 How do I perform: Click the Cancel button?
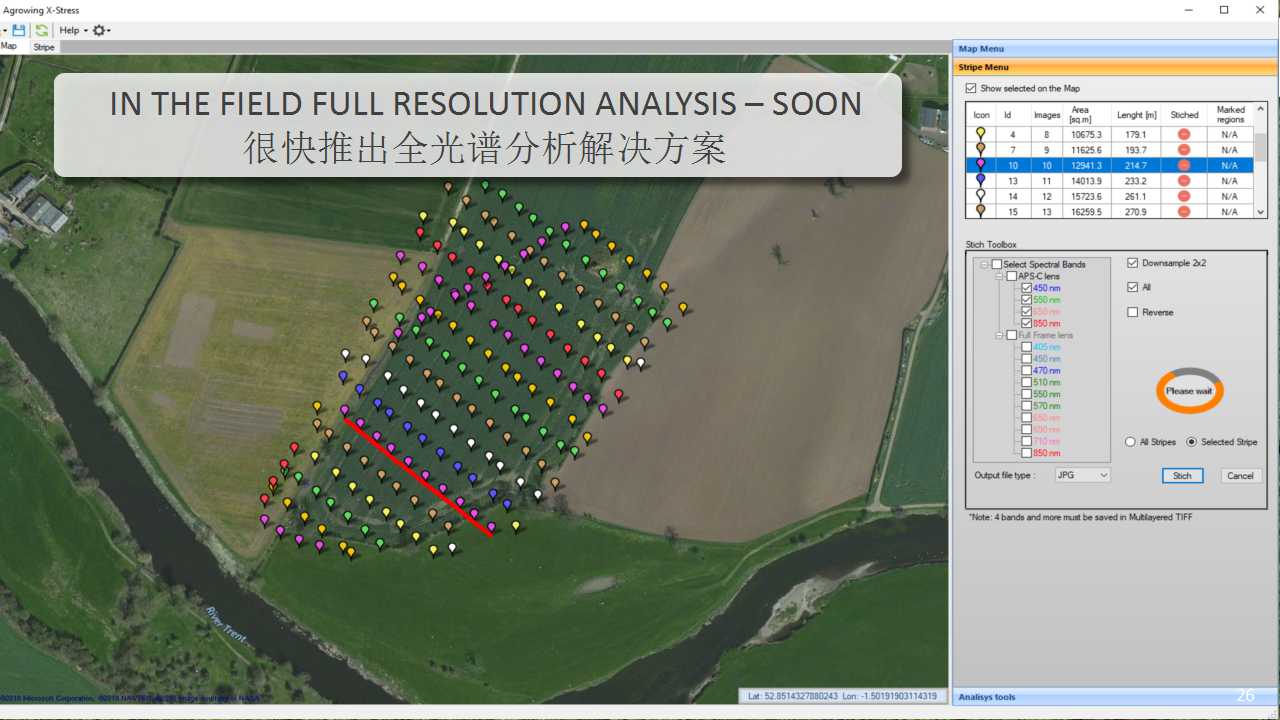point(1240,475)
